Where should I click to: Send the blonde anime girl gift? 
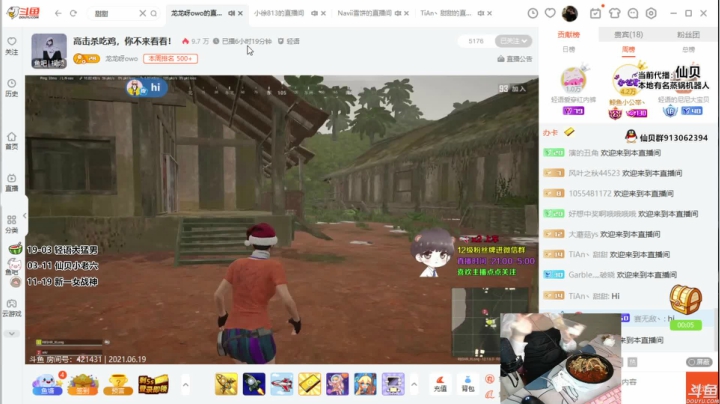coord(365,384)
